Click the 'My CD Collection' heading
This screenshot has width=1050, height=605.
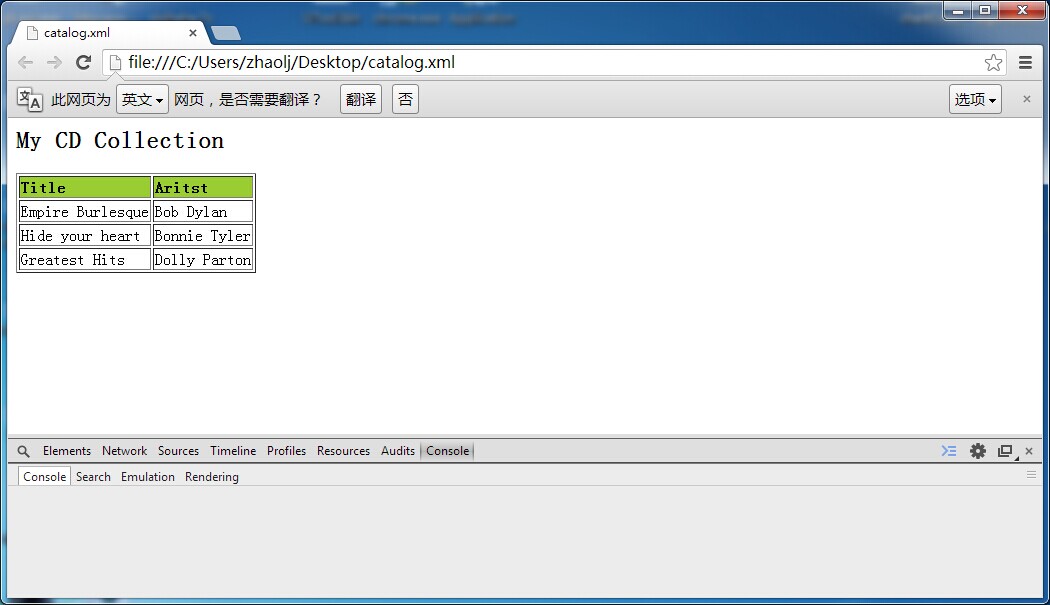(x=120, y=141)
